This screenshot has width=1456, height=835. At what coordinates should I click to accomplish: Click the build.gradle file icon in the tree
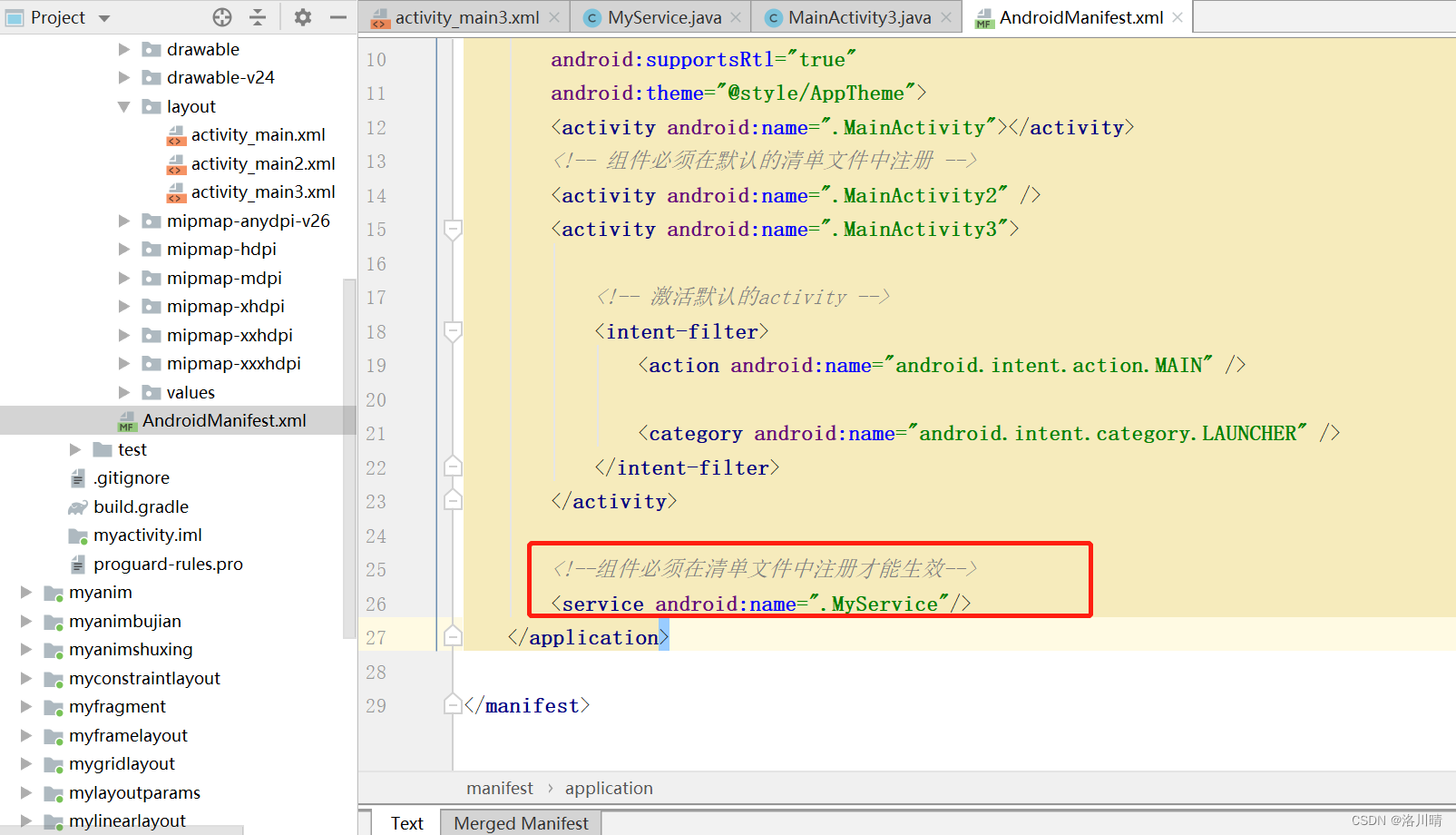click(x=77, y=506)
